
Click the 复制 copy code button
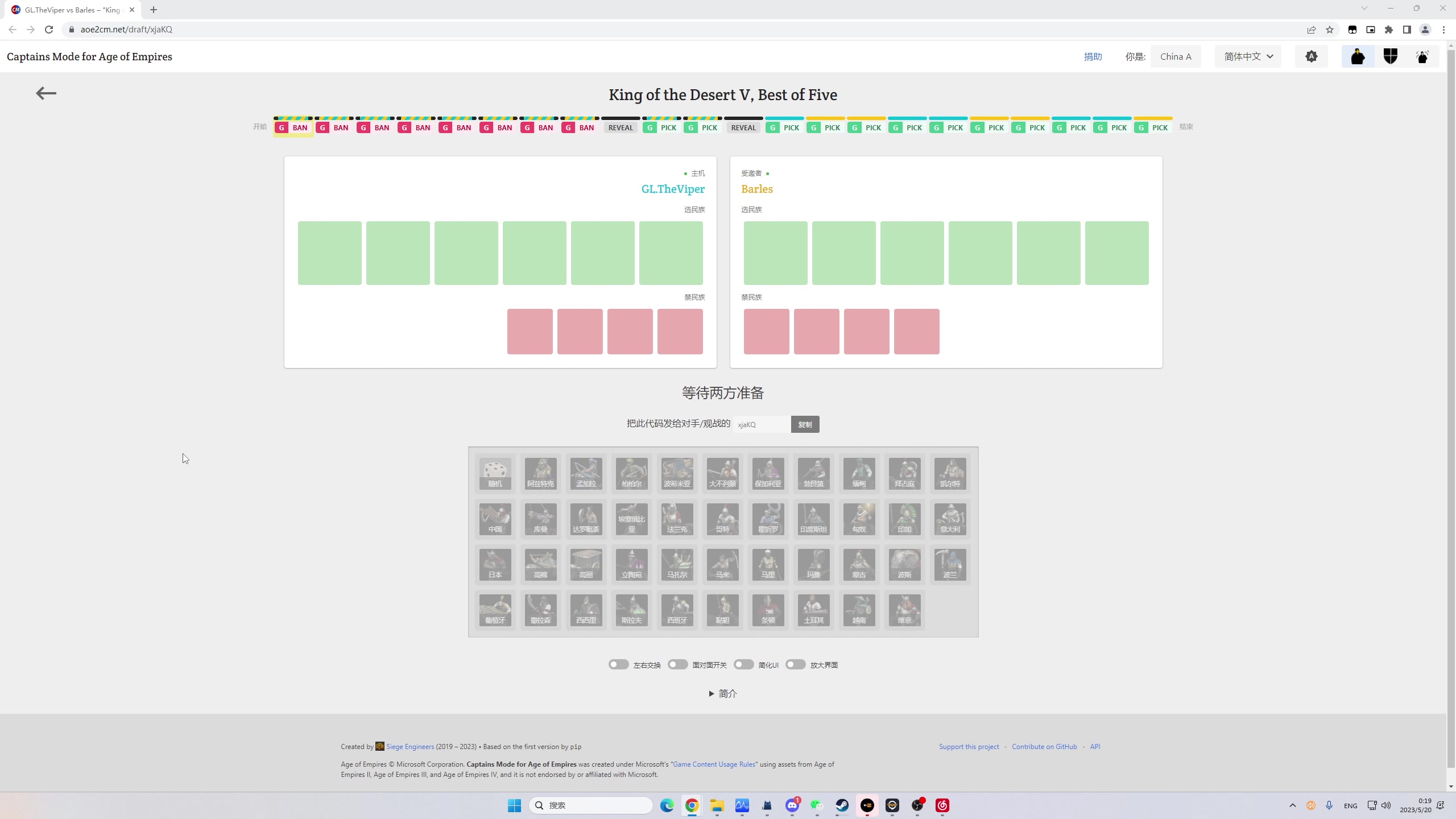point(805,424)
